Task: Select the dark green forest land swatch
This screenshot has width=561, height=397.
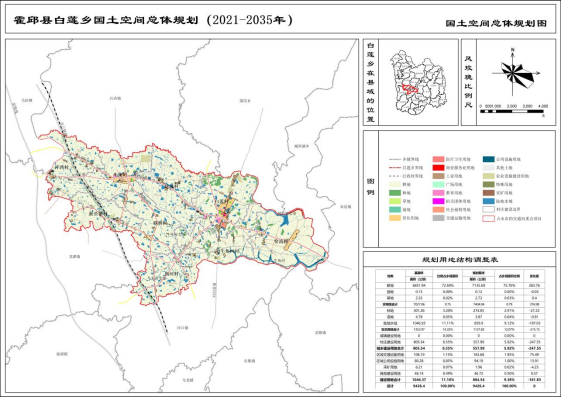Action: click(x=395, y=193)
